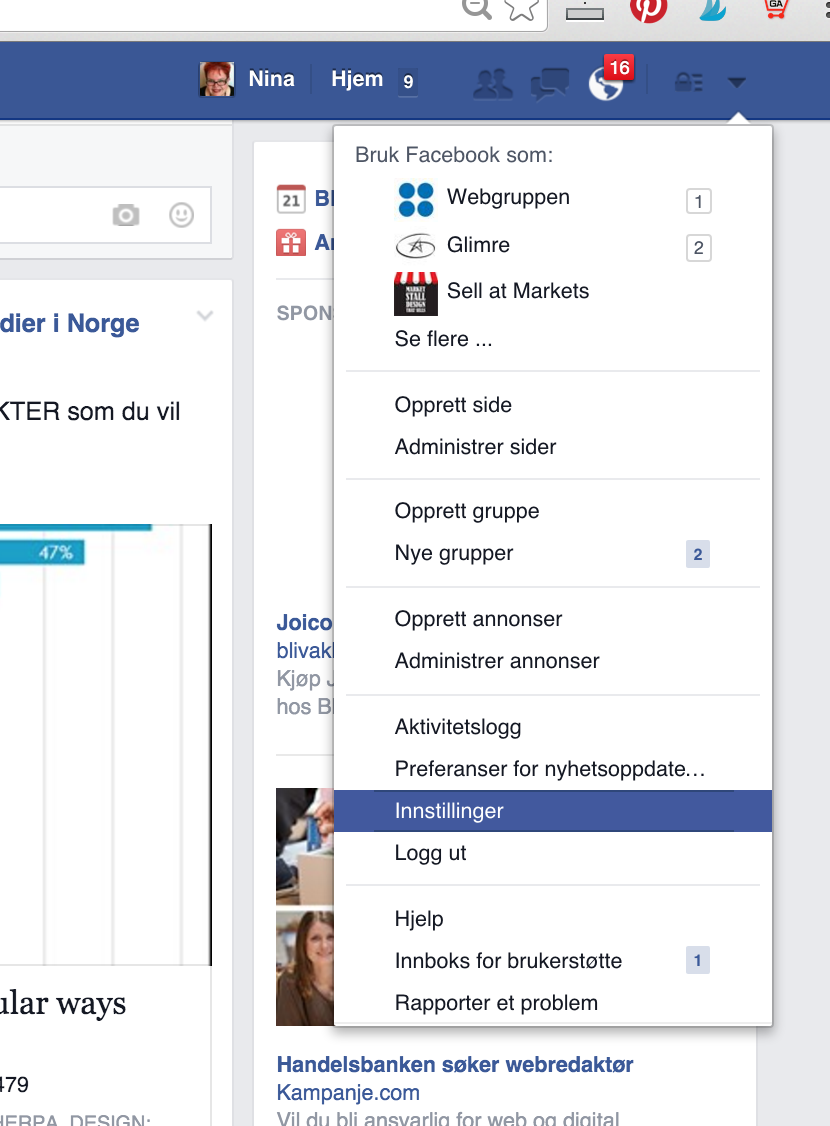Open Nina's profile picture

click(x=216, y=79)
